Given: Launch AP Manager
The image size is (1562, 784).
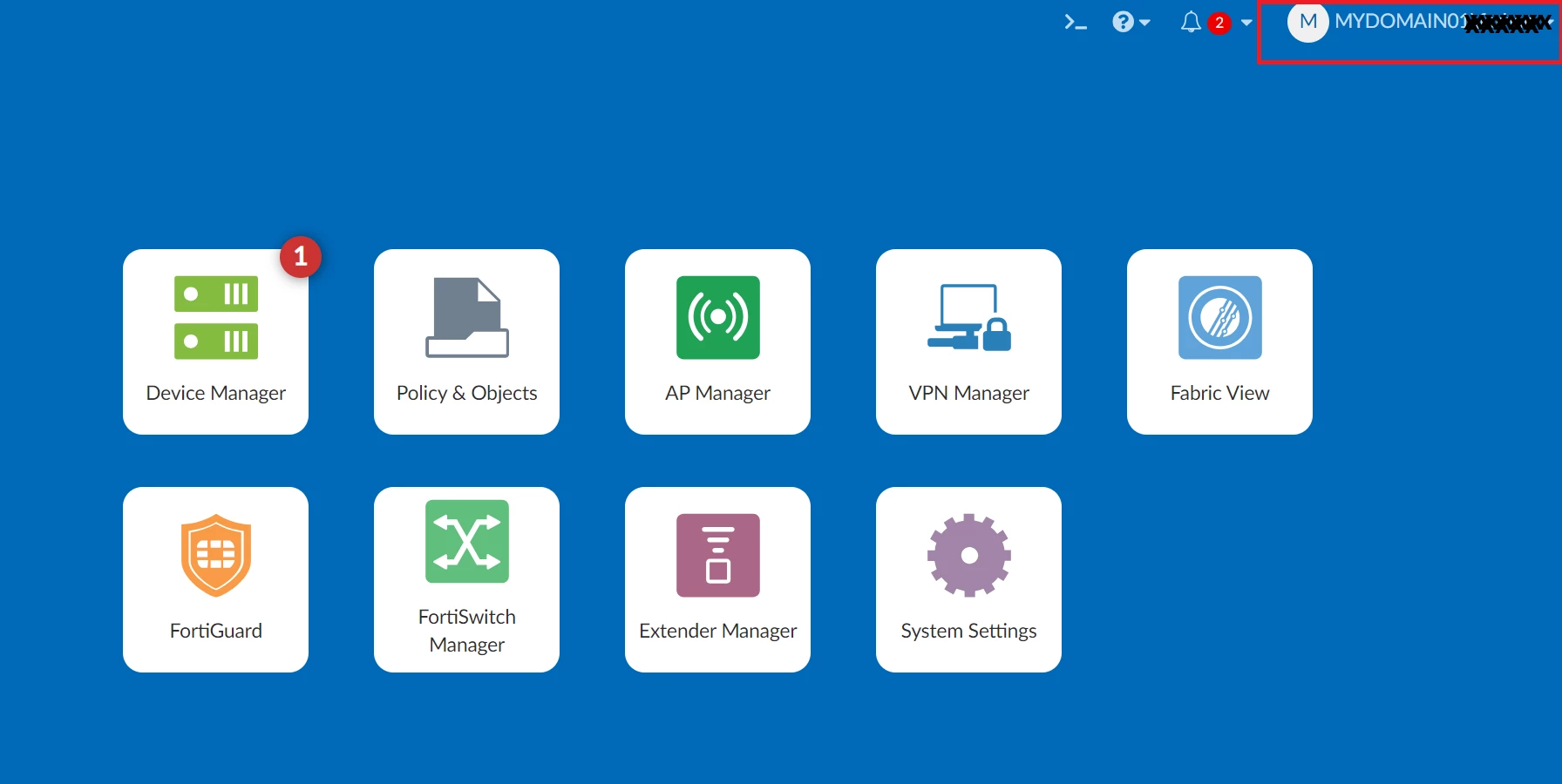Looking at the screenshot, I should [717, 341].
